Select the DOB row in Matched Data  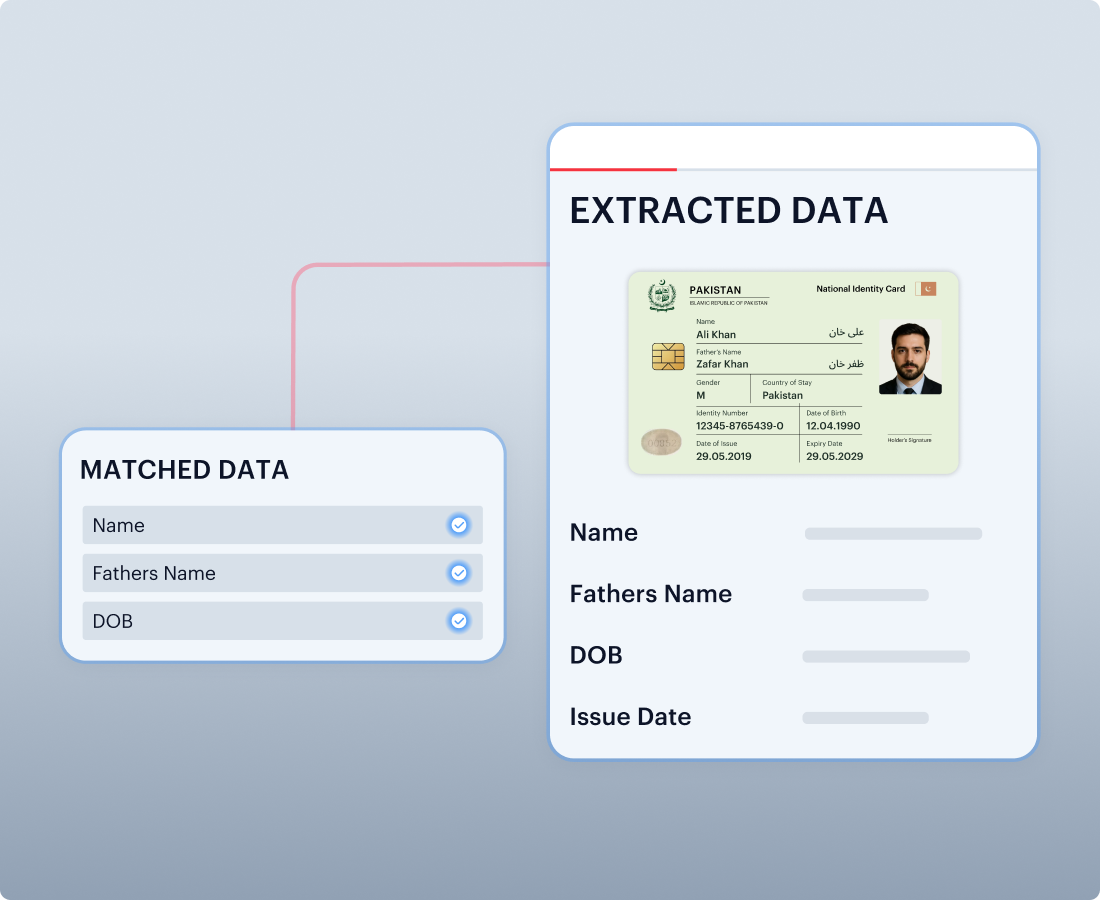click(260, 621)
